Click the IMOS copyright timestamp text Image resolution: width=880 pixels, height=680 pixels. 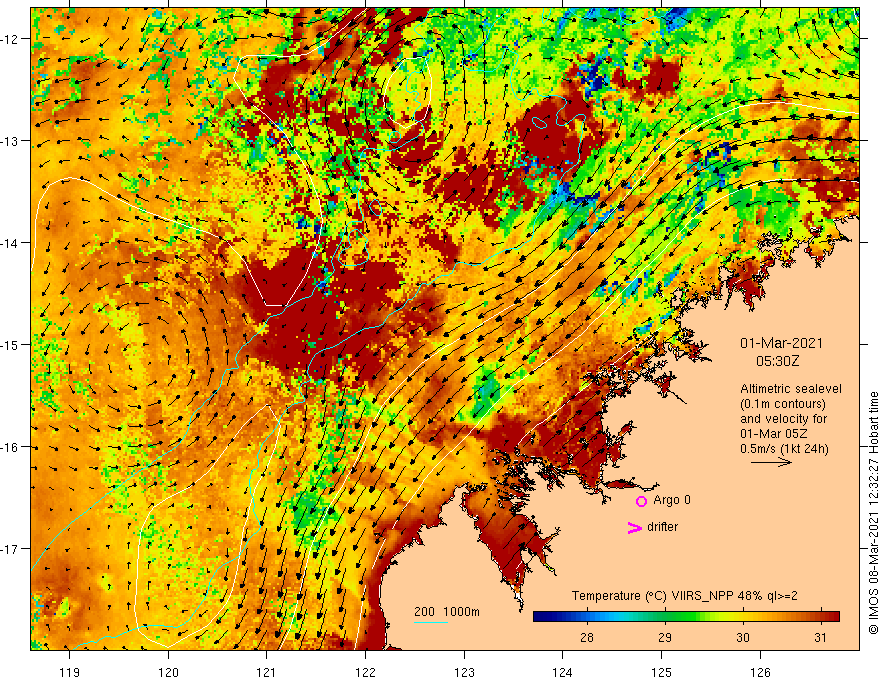874,513
